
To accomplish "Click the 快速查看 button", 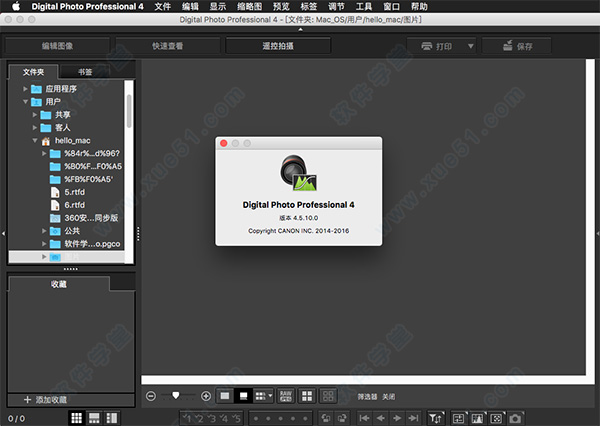I will (x=168, y=46).
